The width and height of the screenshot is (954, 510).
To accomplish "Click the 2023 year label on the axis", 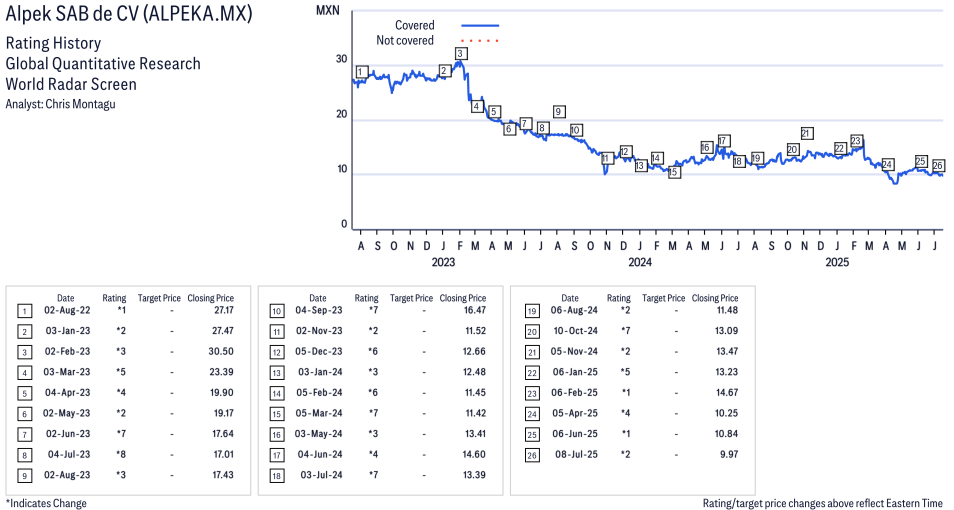I will [x=443, y=262].
